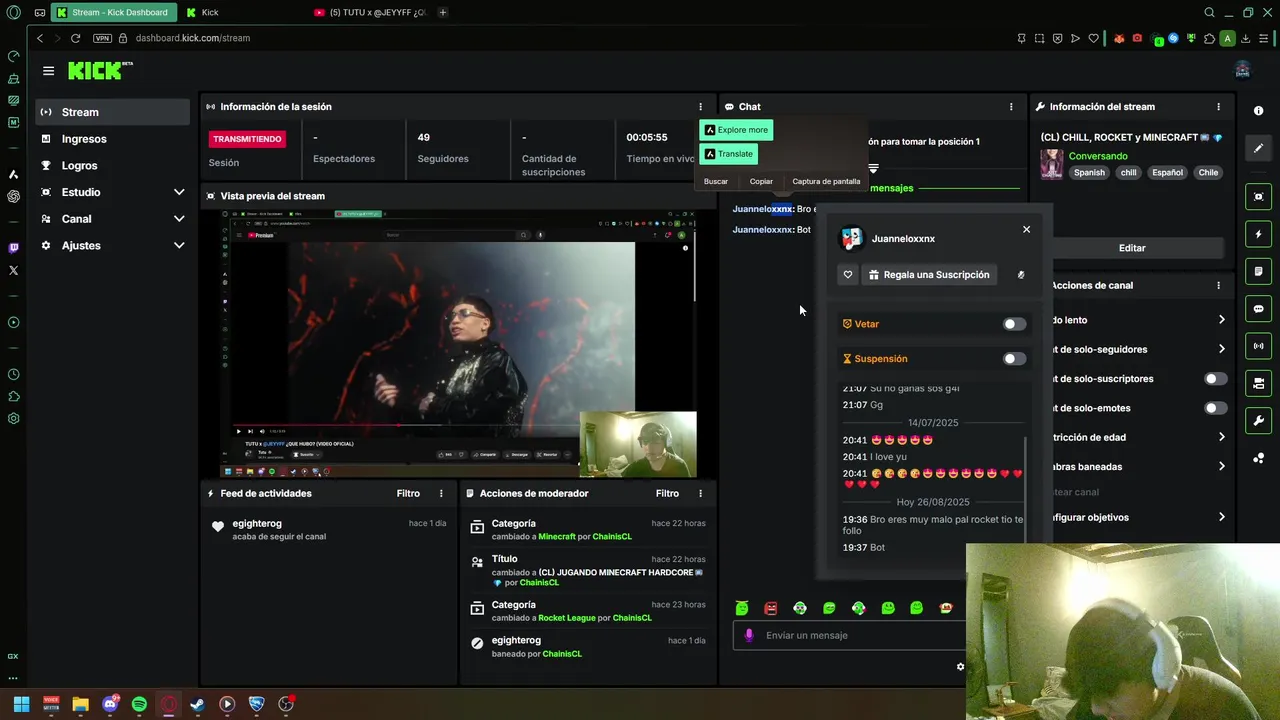Expand the Ajustes sidebar section

click(x=179, y=246)
